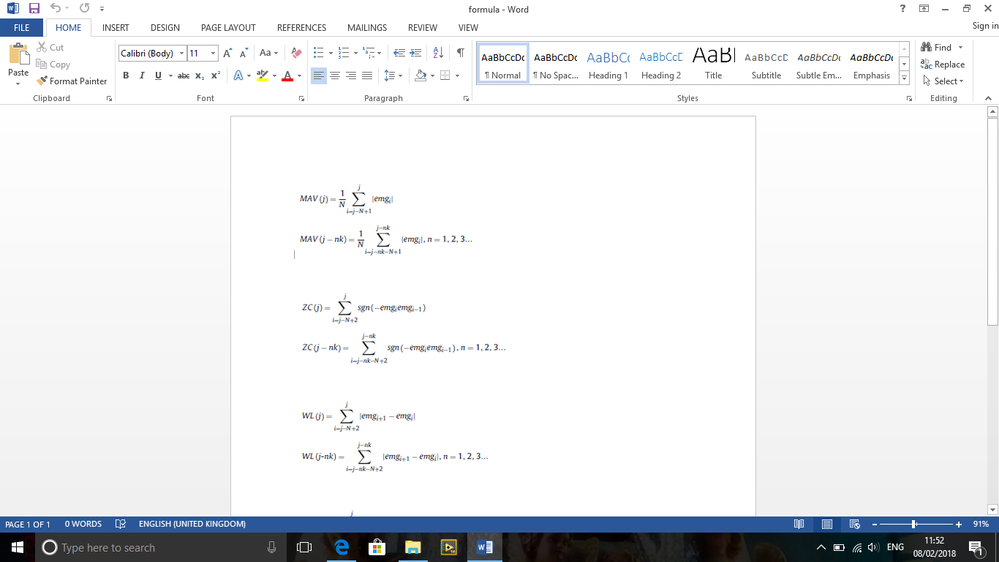Viewport: 999px width, 562px height.
Task: Click Sign in link
Action: click(985, 25)
